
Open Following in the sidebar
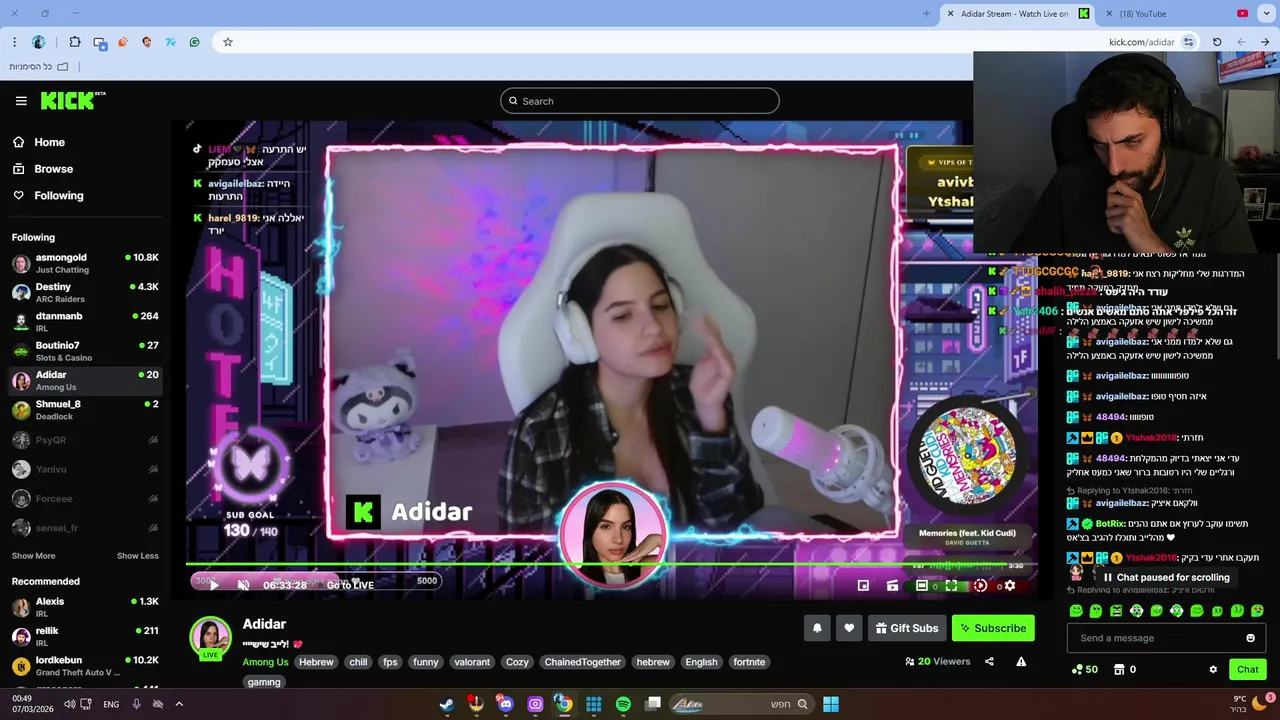(x=58, y=196)
